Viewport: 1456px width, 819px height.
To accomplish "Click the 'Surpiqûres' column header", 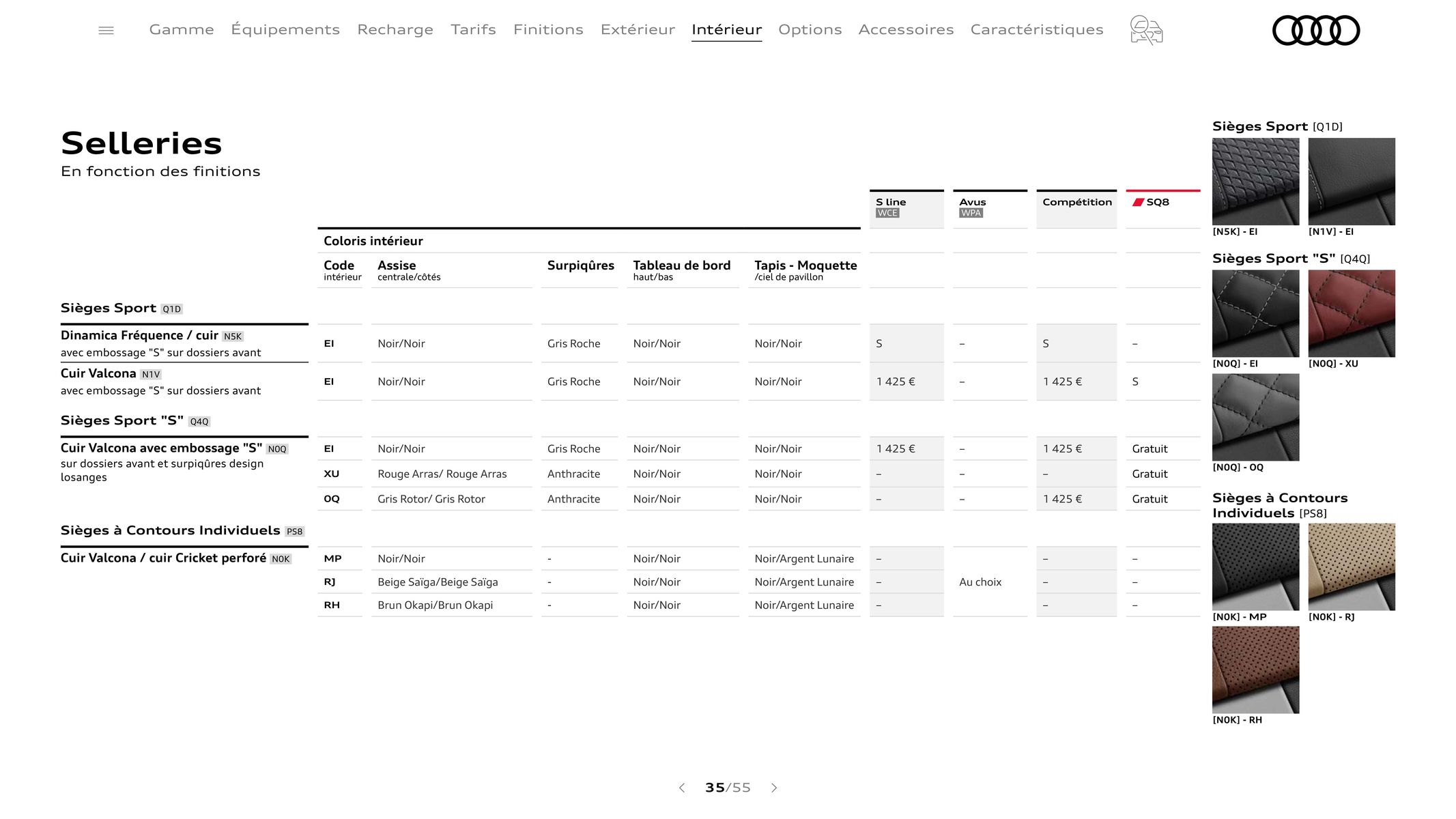I will [x=580, y=265].
